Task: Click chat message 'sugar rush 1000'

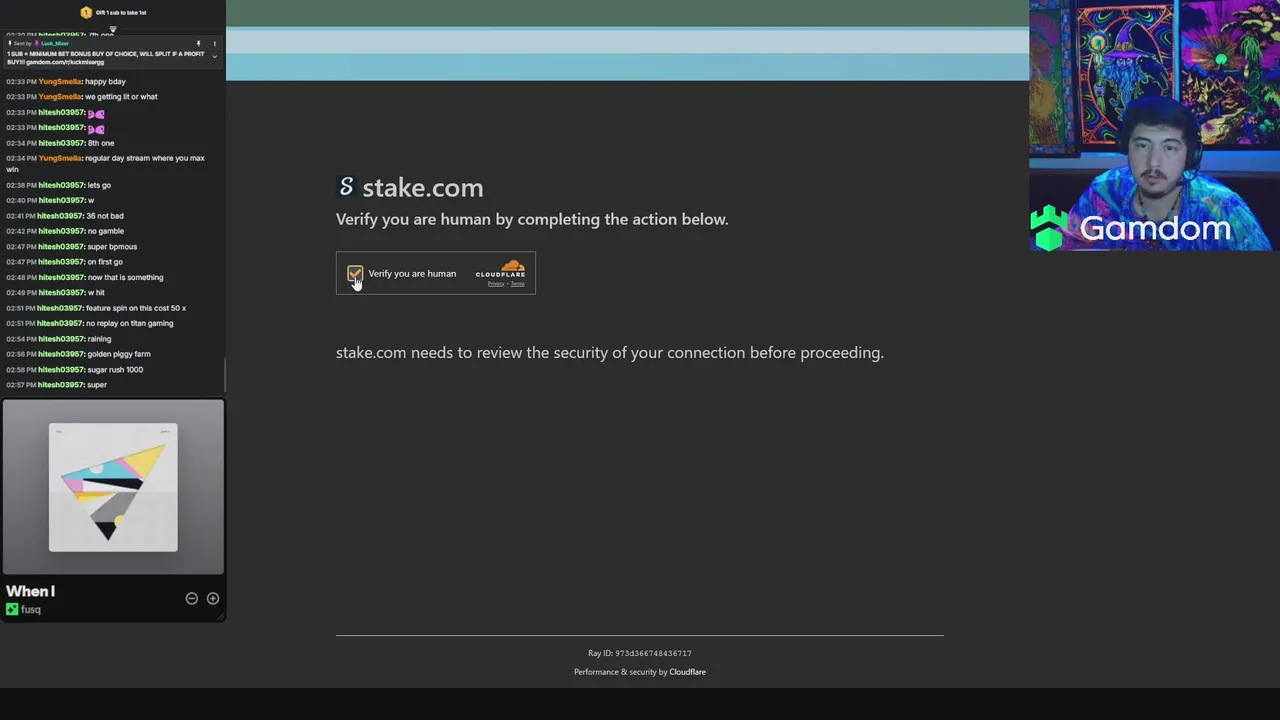Action: tap(115, 370)
